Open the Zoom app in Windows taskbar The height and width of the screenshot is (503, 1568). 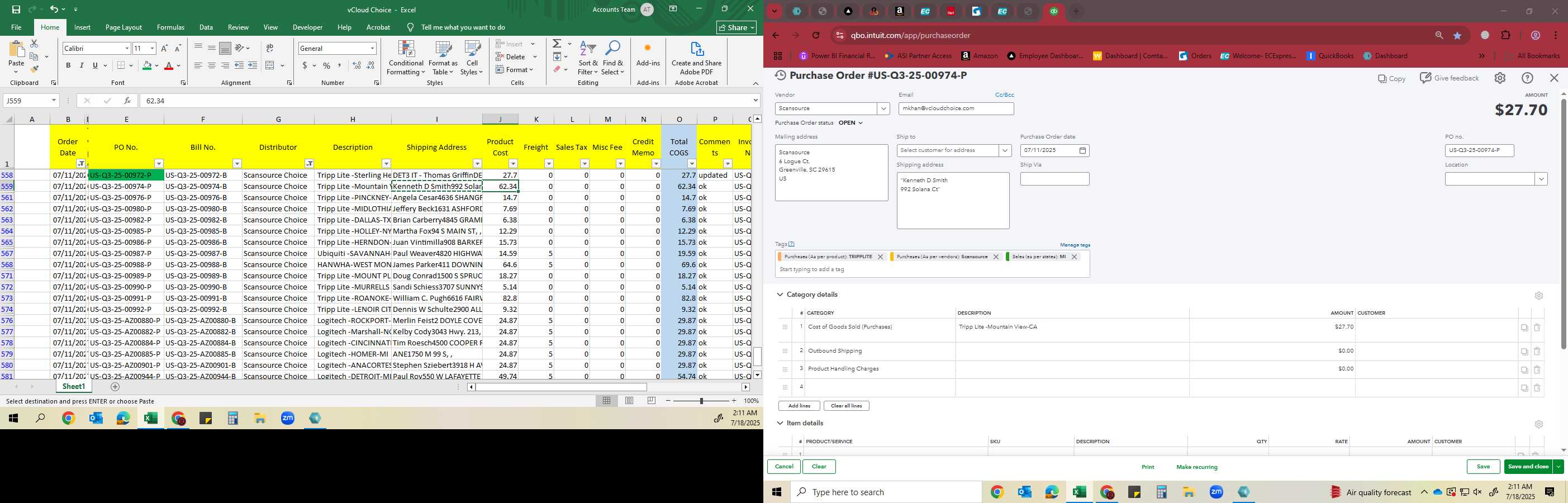1216,492
